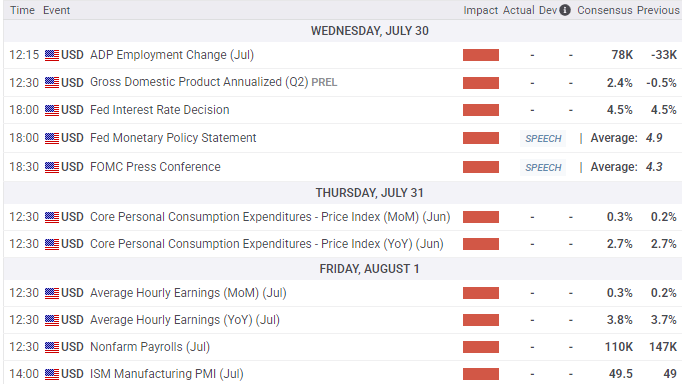Open Core PCE Price Index (MoM) event

point(270,217)
